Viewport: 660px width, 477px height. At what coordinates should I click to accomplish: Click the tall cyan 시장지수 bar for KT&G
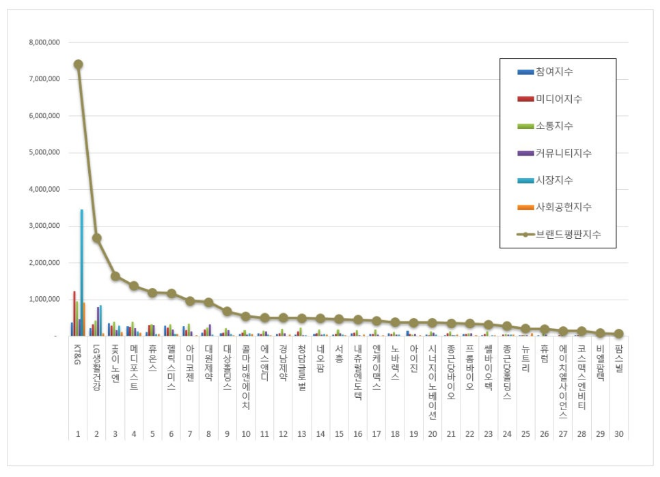point(82,272)
